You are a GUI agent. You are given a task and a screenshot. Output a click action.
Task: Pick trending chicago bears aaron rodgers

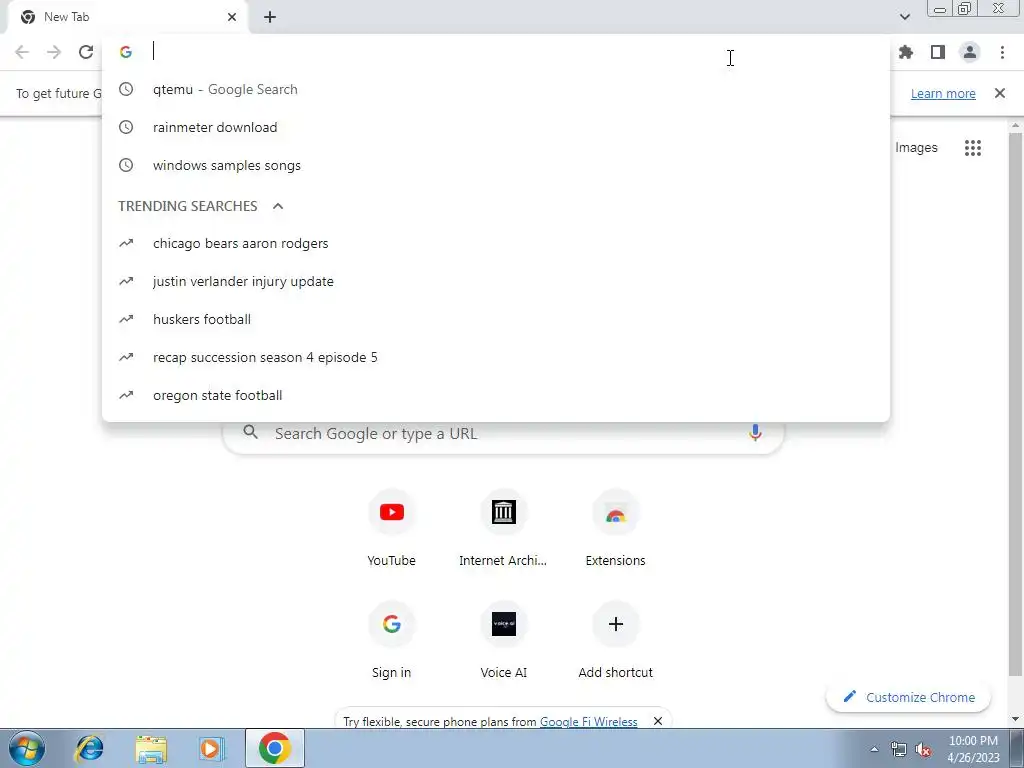click(x=496, y=244)
